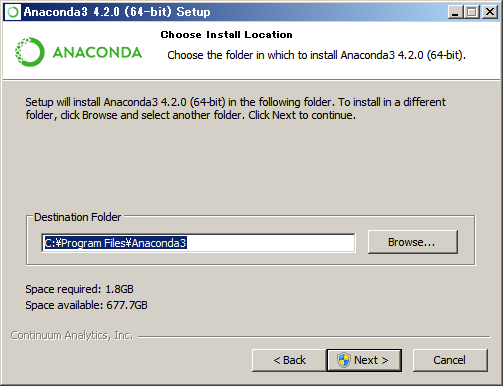The image size is (503, 386).
Task: Click the maximize window button
Action: tap(472, 12)
